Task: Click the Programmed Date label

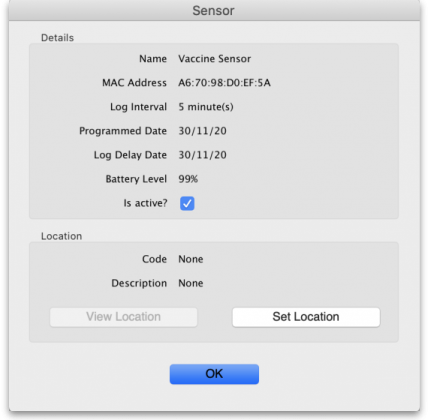Action: click(x=123, y=131)
